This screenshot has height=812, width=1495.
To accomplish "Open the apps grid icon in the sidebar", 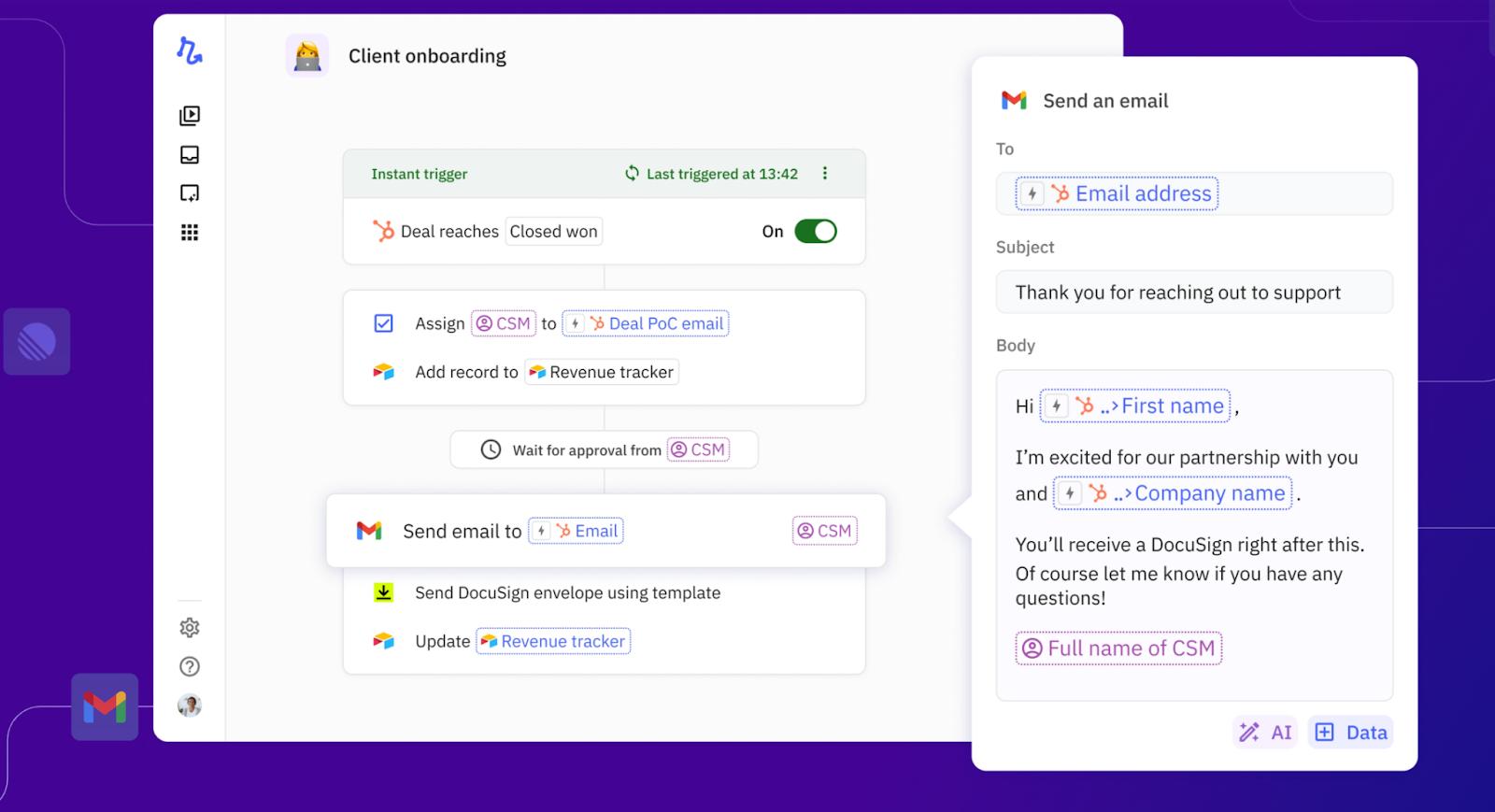I will tap(190, 233).
